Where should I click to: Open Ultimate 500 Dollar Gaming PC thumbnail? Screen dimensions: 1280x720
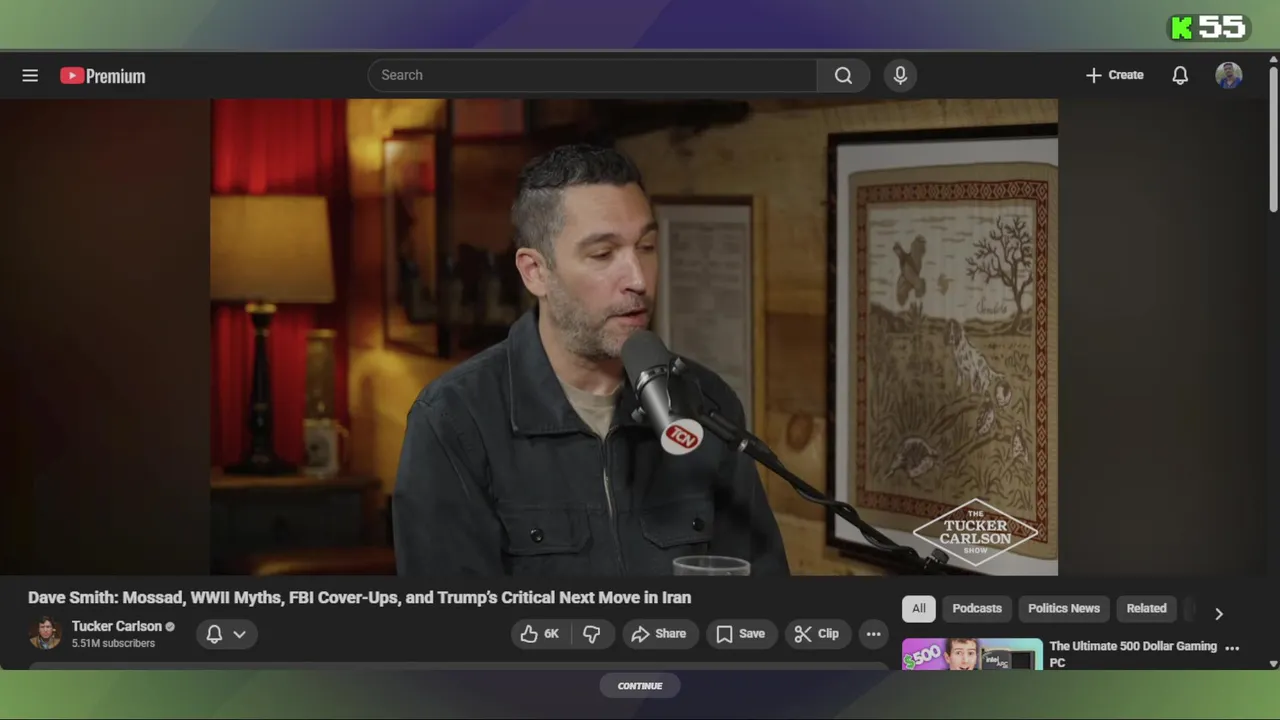click(972, 654)
